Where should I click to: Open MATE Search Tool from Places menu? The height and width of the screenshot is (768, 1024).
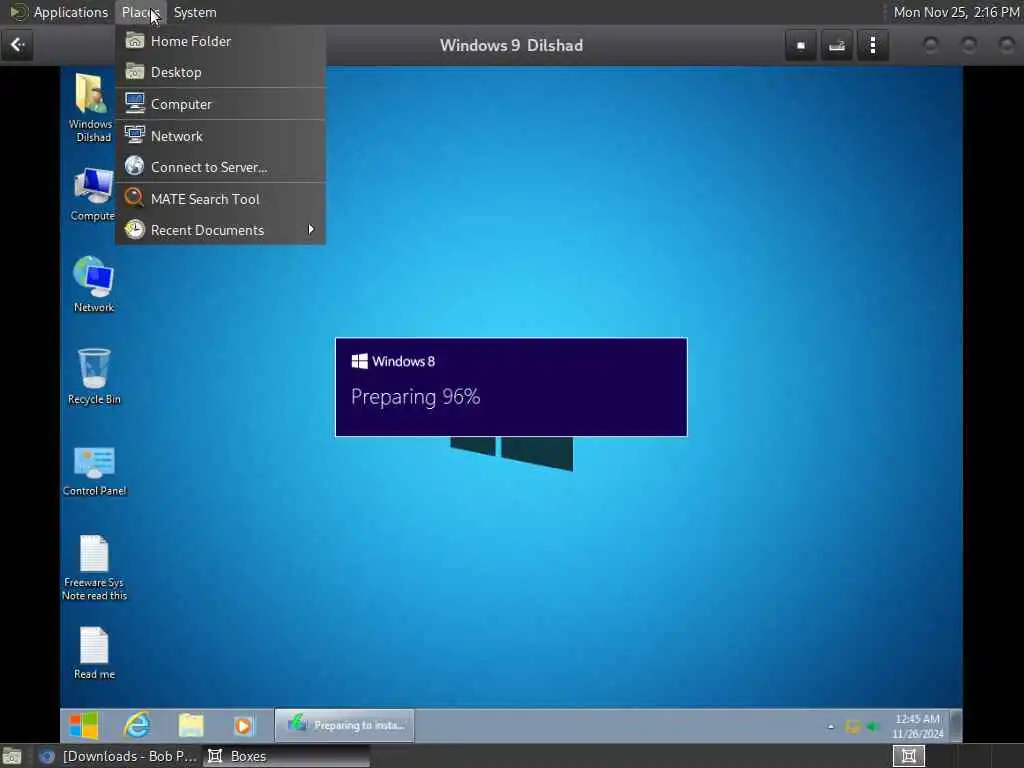pos(221,199)
